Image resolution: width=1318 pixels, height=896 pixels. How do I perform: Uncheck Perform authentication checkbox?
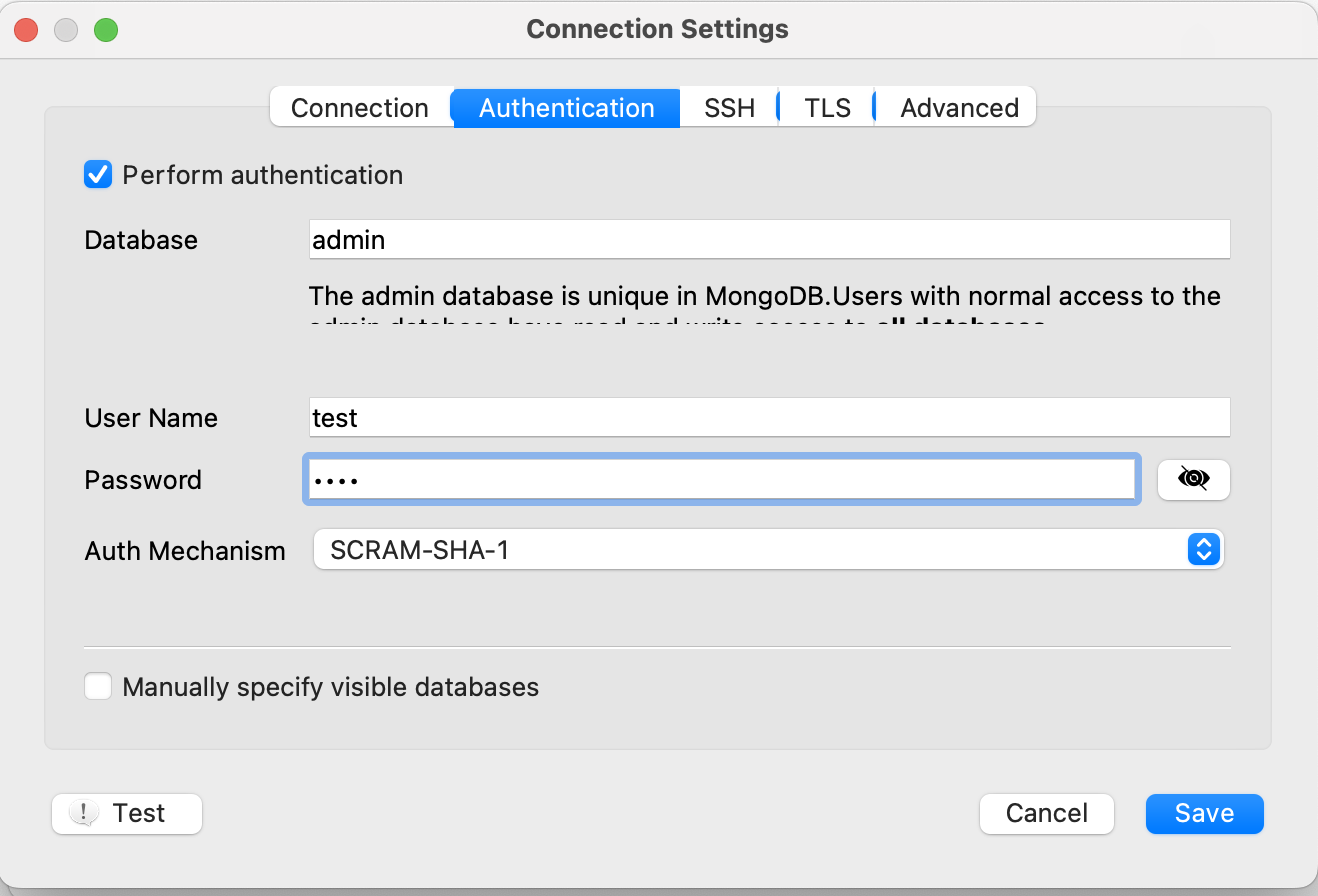pos(98,175)
